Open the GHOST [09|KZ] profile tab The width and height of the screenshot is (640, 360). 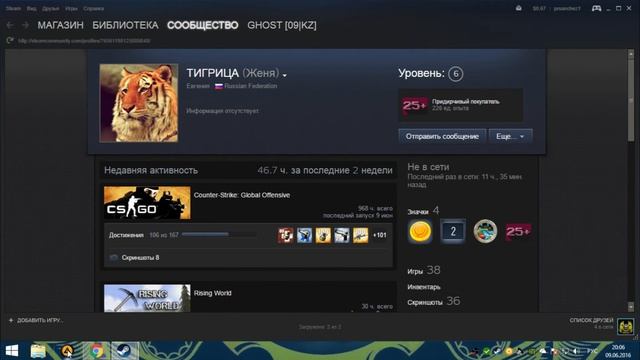point(282,25)
